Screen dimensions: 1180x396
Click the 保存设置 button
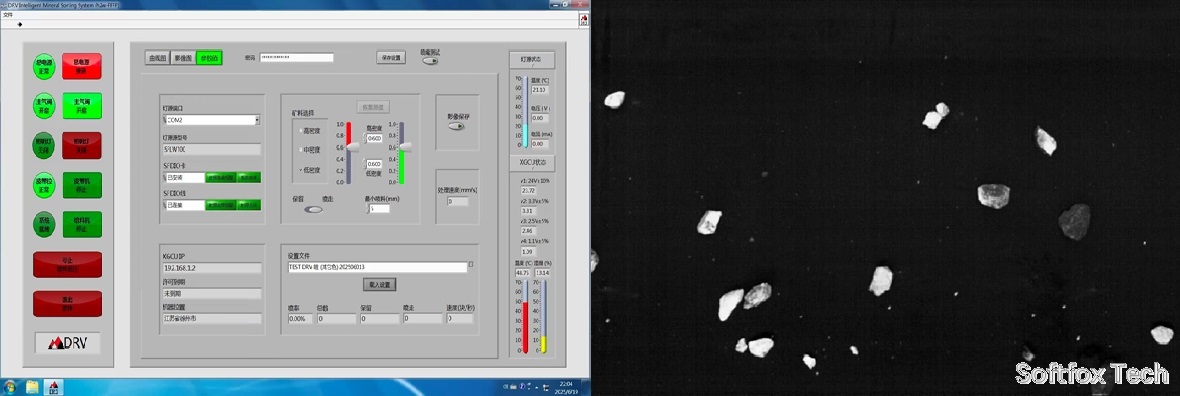pyautogui.click(x=391, y=57)
